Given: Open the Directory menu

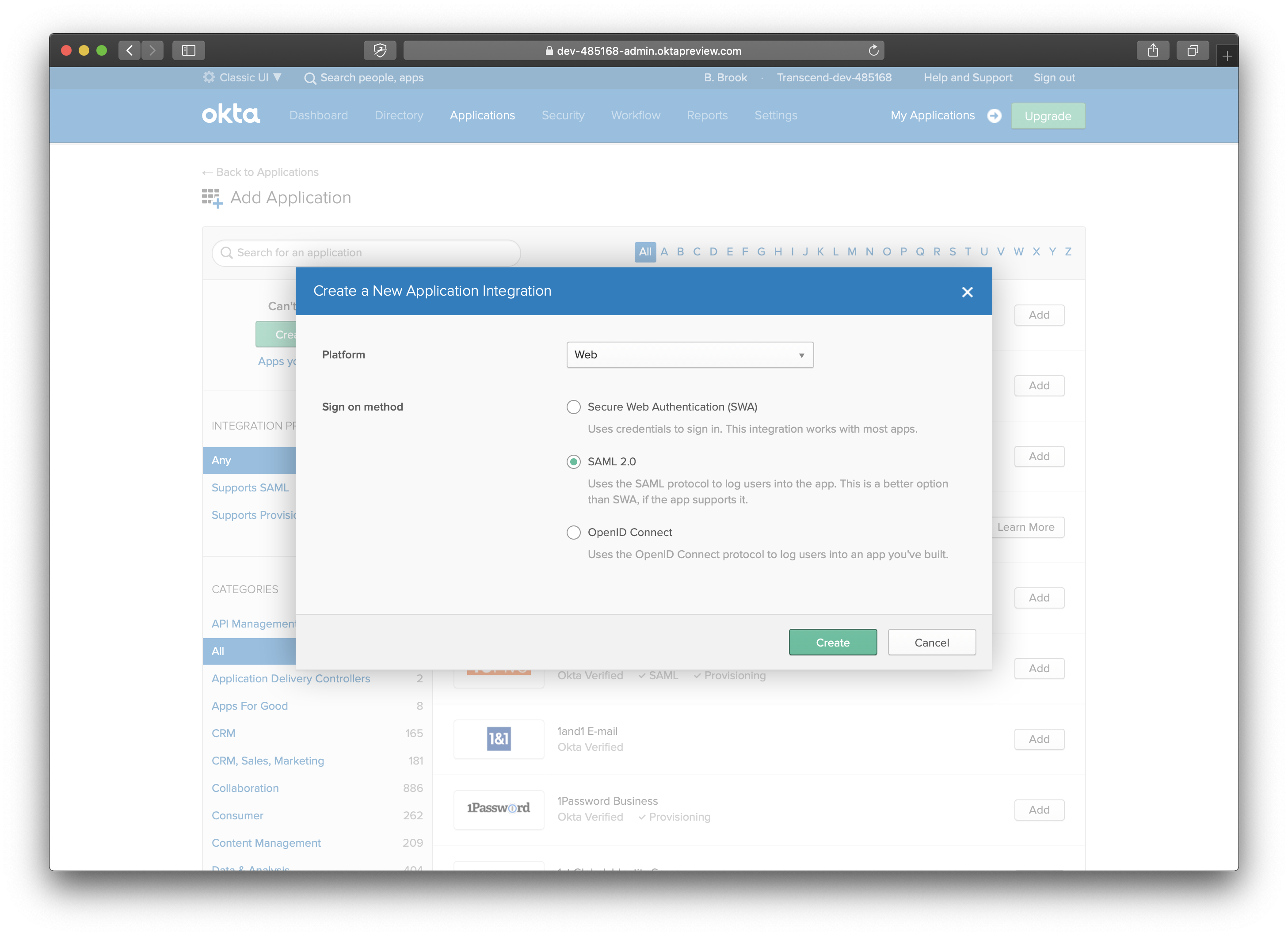Looking at the screenshot, I should 399,115.
